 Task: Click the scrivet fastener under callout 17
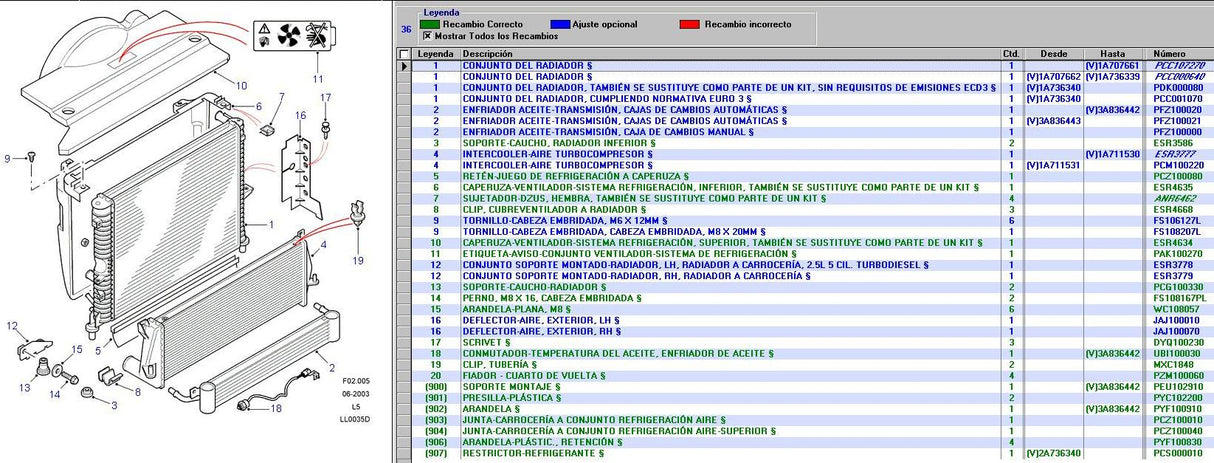pyautogui.click(x=327, y=126)
